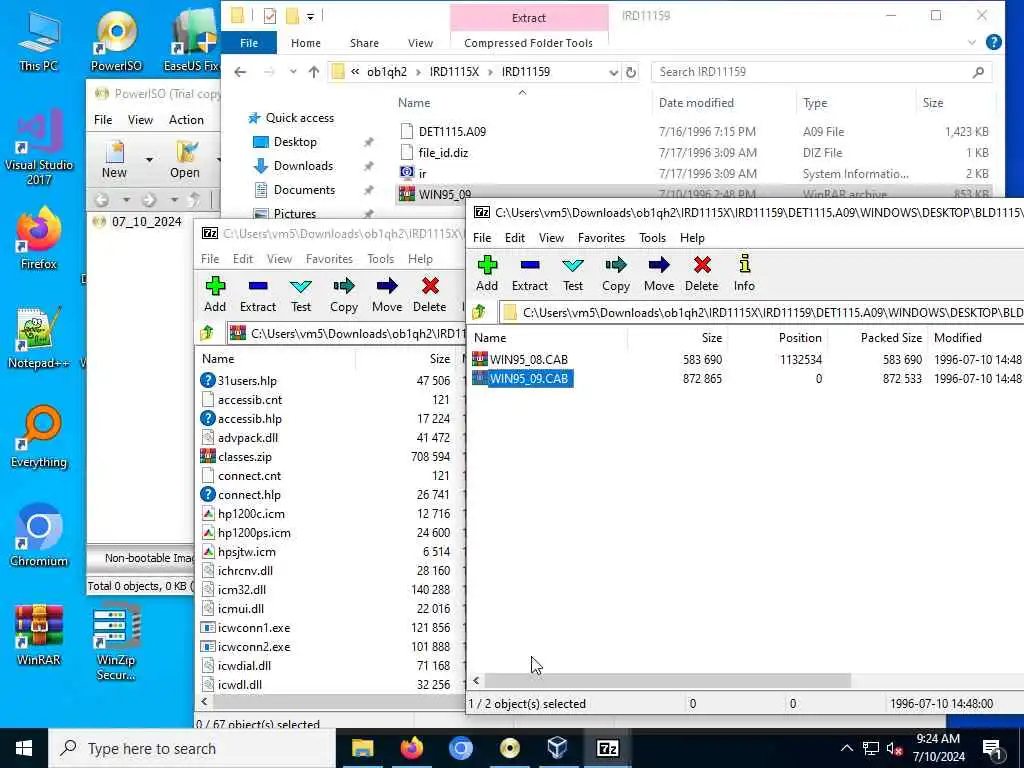Sort by Date modified column in Explorer
Image resolution: width=1024 pixels, height=768 pixels.
tap(696, 103)
